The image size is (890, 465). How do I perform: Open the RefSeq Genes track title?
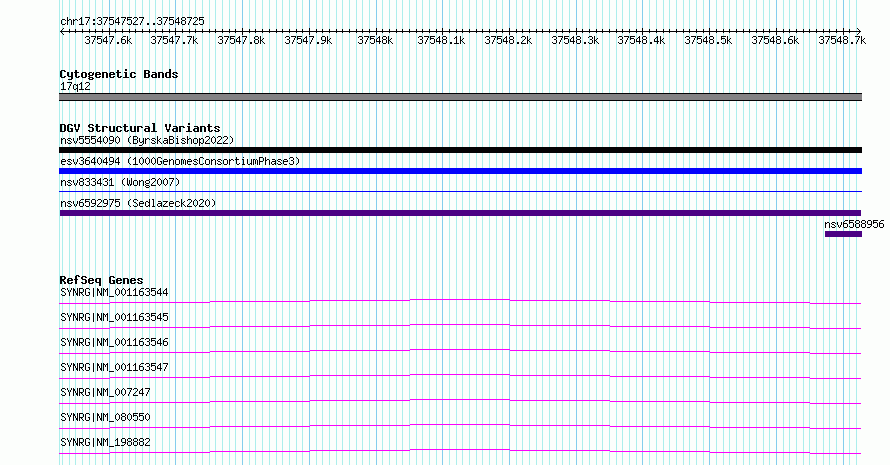[x=101, y=280]
